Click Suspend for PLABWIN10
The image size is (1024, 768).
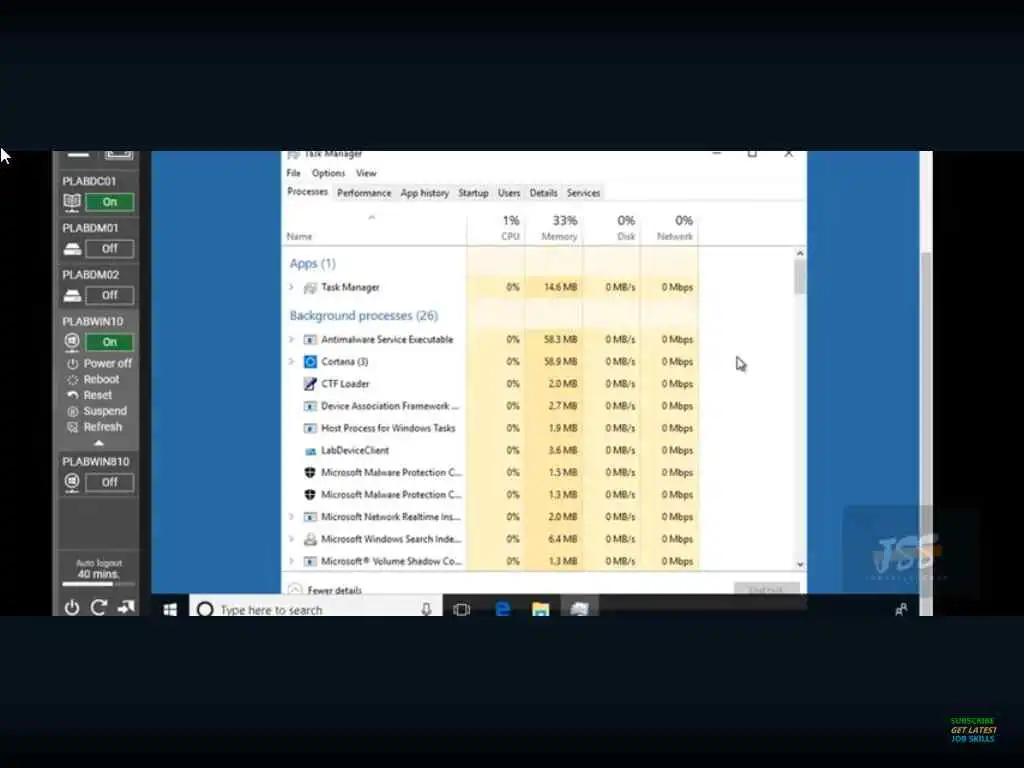pyautogui.click(x=97, y=411)
